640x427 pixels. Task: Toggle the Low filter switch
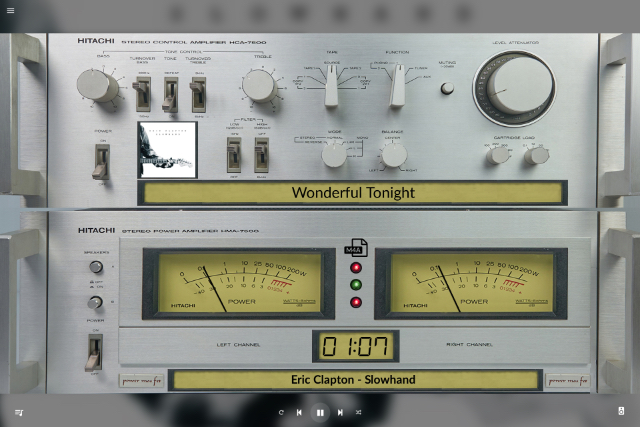pyautogui.click(x=233, y=153)
